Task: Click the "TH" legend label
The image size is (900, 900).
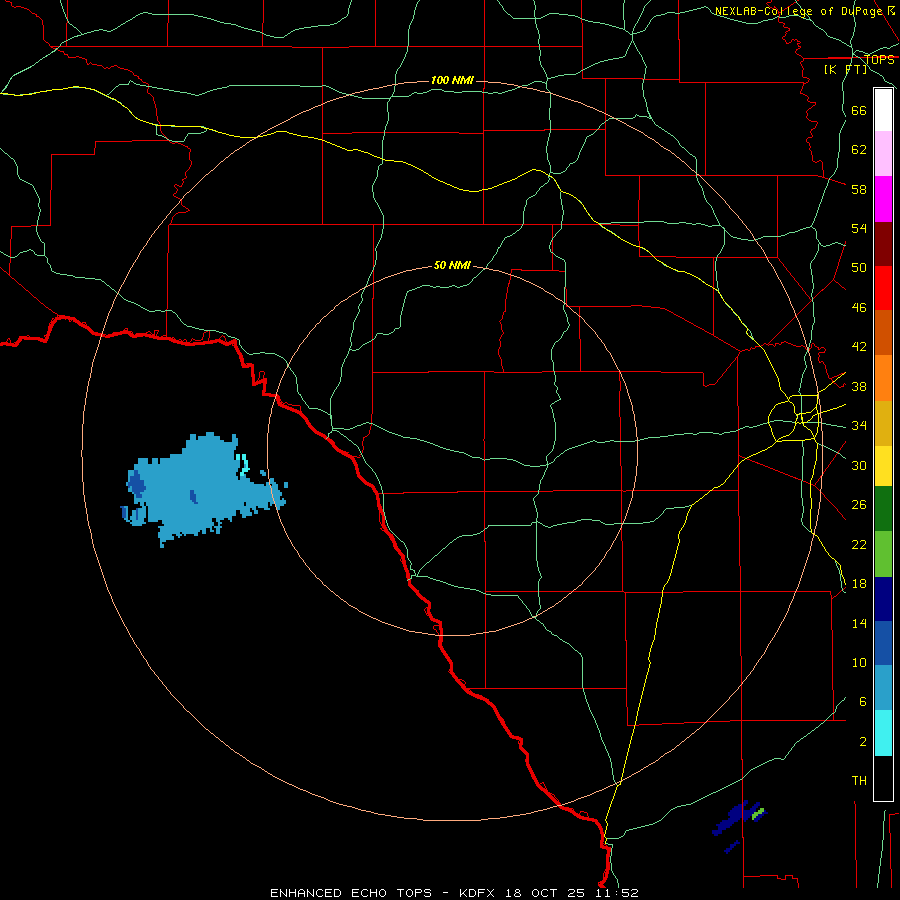Action: [859, 781]
